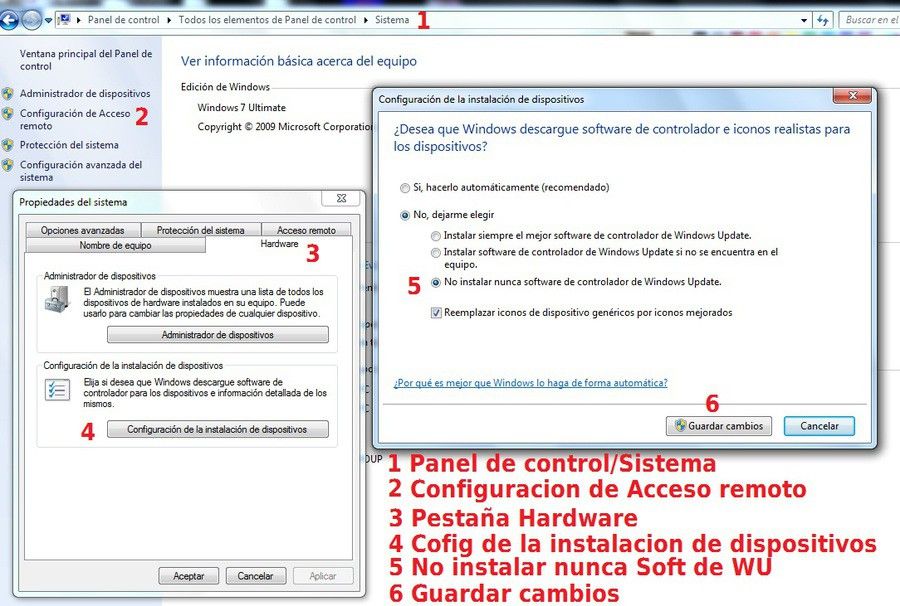This screenshot has width=900, height=606.
Task: Open 'Administrador de dispositivos' sidebar link
Action: [x=85, y=93]
